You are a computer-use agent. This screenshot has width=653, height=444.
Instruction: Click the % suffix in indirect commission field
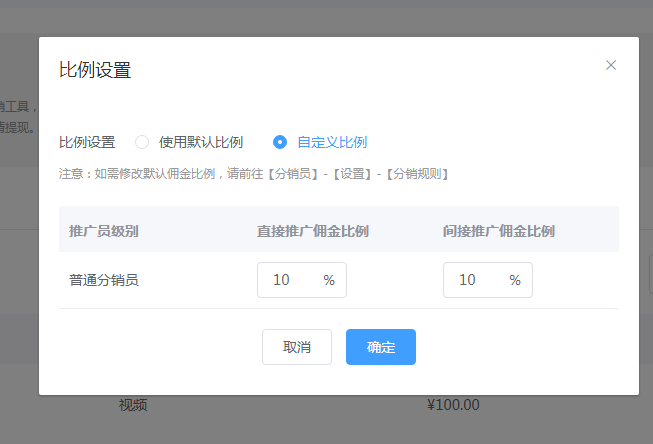(515, 280)
